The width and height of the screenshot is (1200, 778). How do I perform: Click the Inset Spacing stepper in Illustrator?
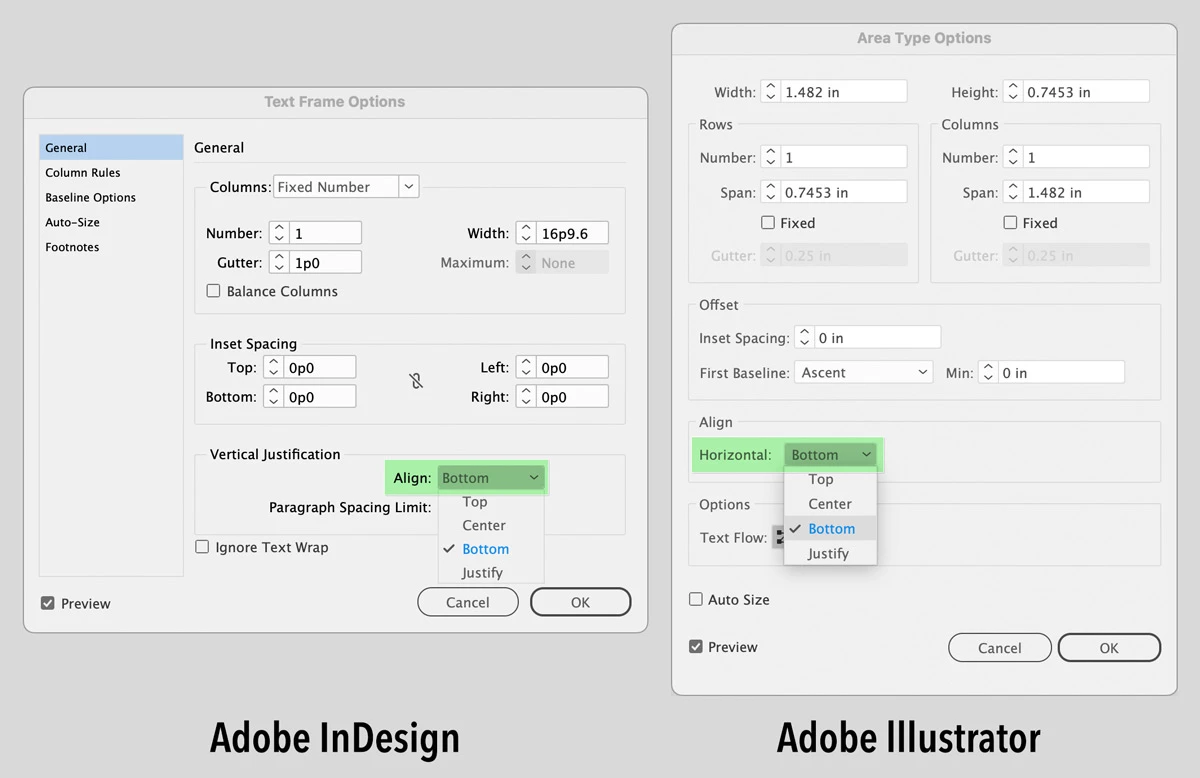click(804, 338)
